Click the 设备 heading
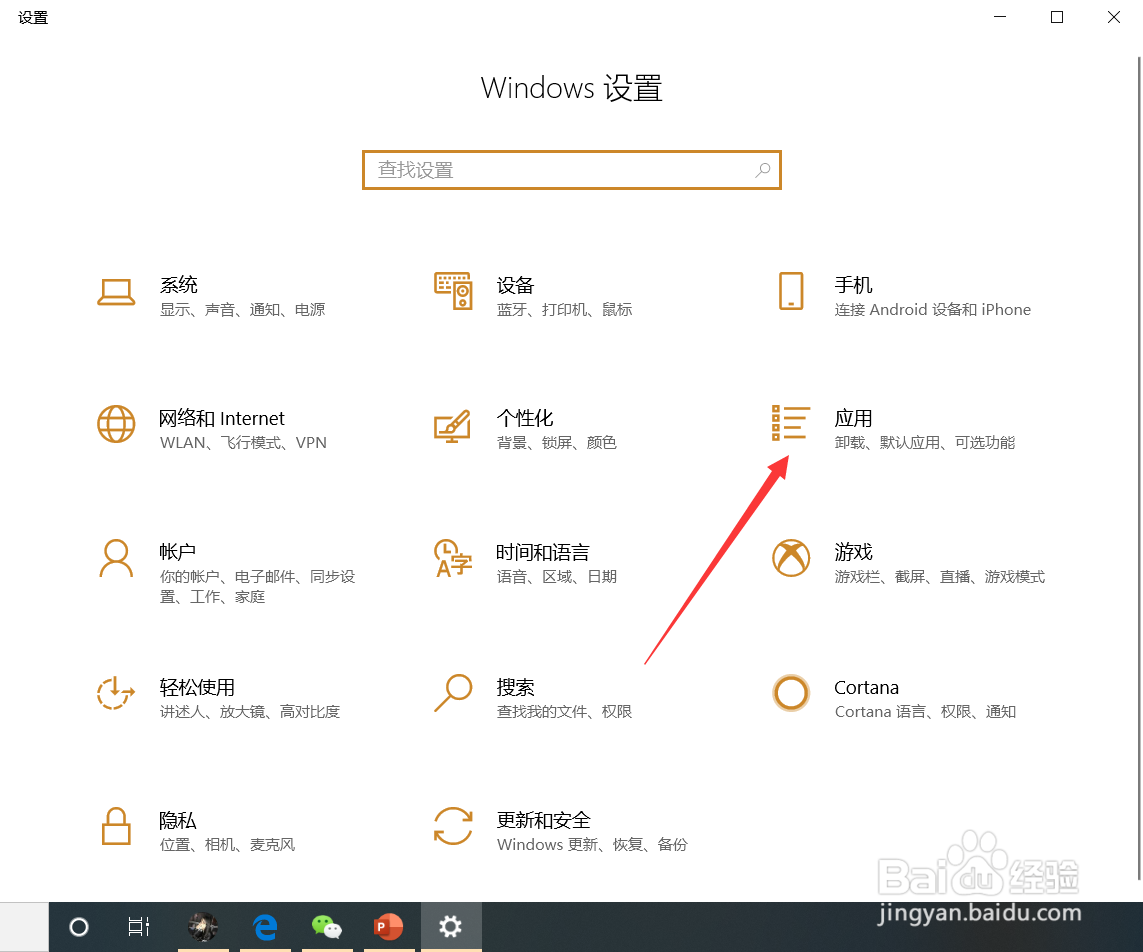The image size is (1143, 952). click(x=515, y=285)
